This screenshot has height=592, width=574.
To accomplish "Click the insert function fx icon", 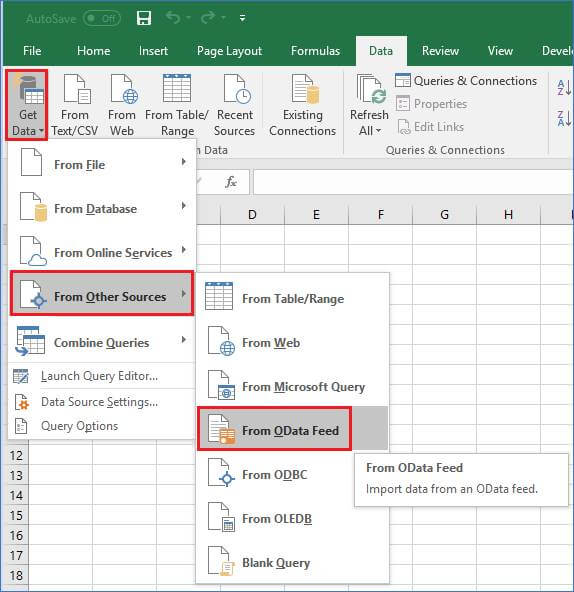I will 231,182.
